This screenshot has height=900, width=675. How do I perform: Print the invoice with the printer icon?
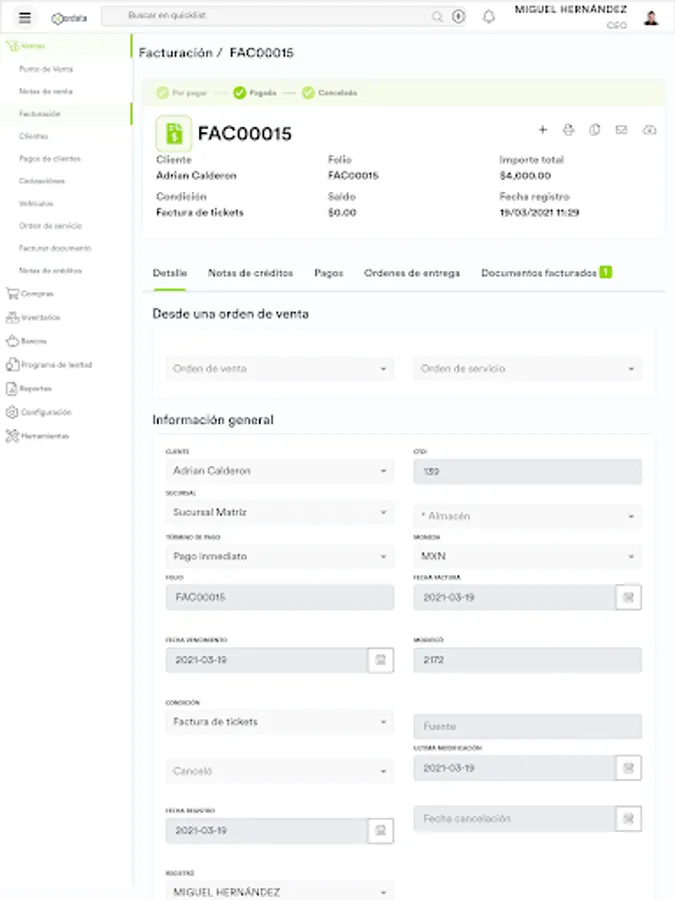click(569, 130)
